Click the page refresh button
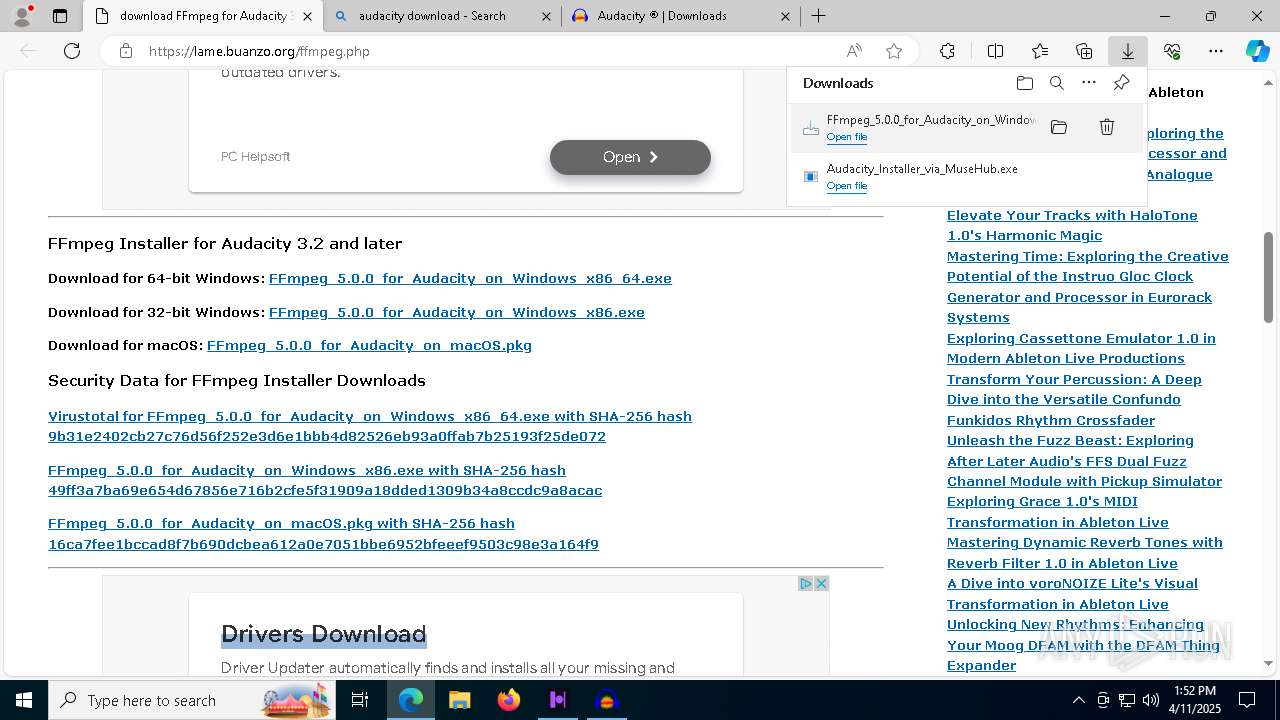 72,51
